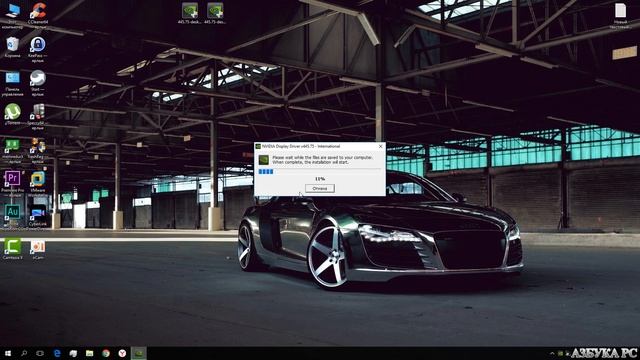
Task: Launch Yandex Browser from the taskbar
Action: [122, 353]
